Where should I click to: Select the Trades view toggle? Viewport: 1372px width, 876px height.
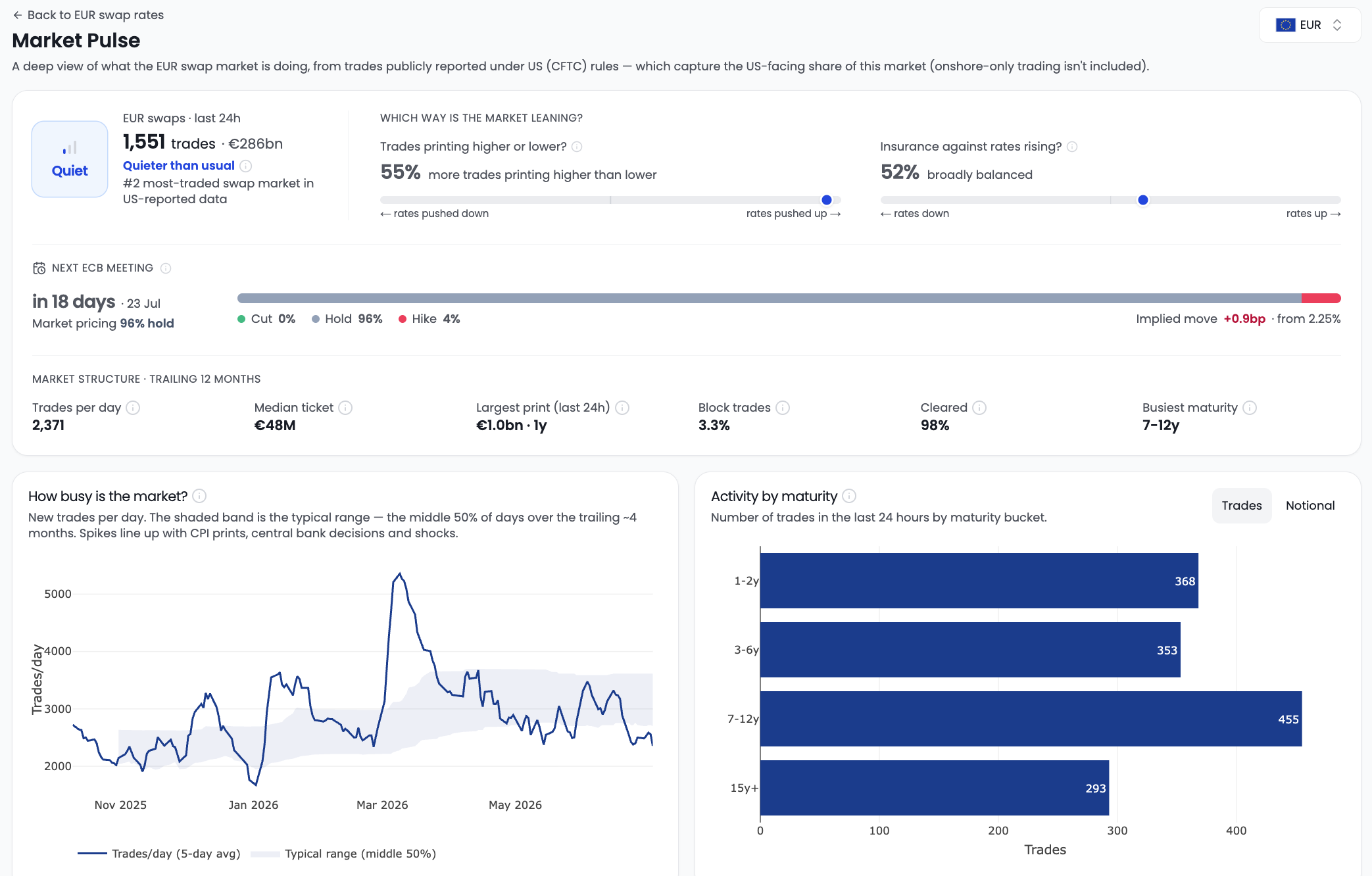[x=1242, y=506]
